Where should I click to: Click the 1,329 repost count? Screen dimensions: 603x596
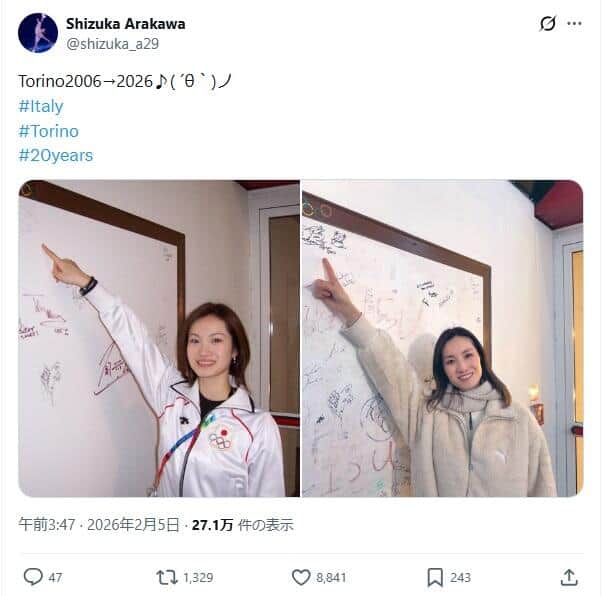click(x=198, y=578)
